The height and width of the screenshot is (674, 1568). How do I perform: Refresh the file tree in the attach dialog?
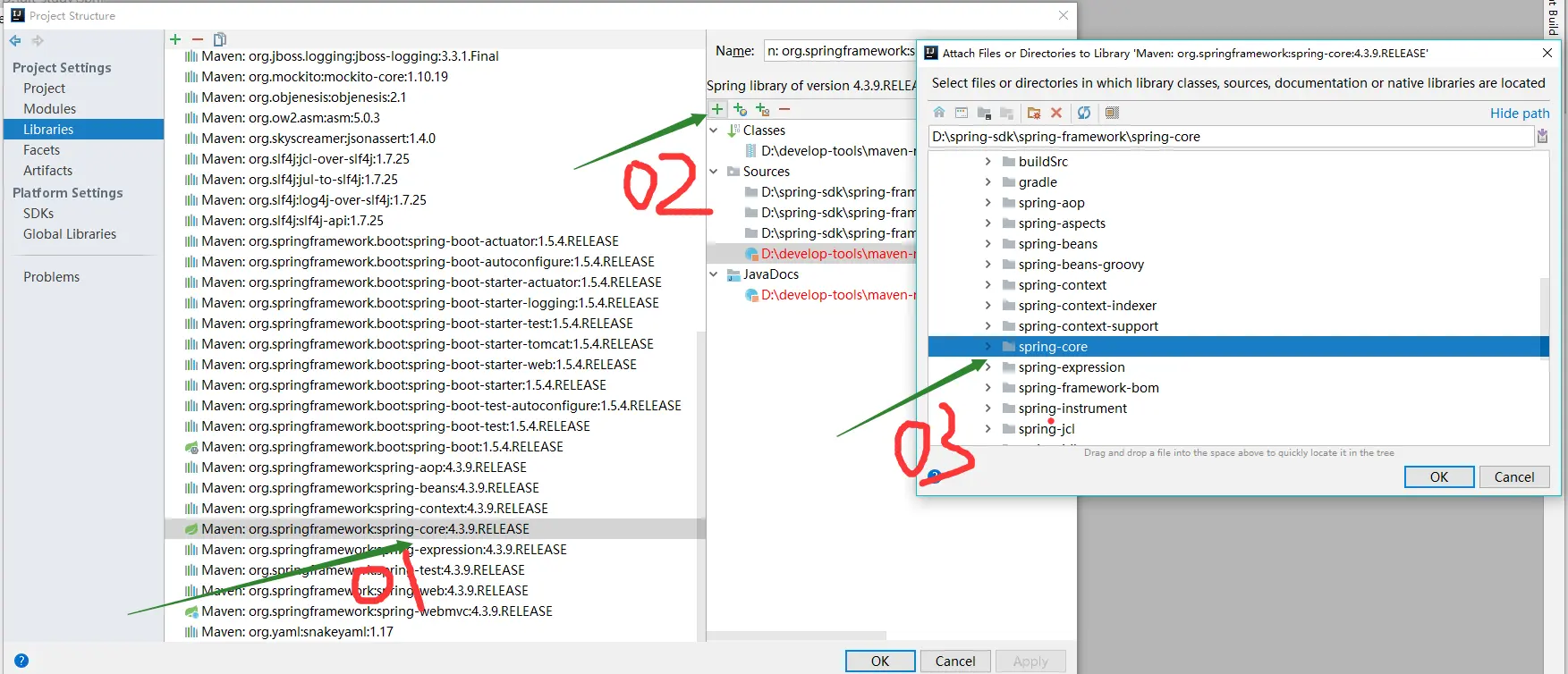coord(1084,113)
